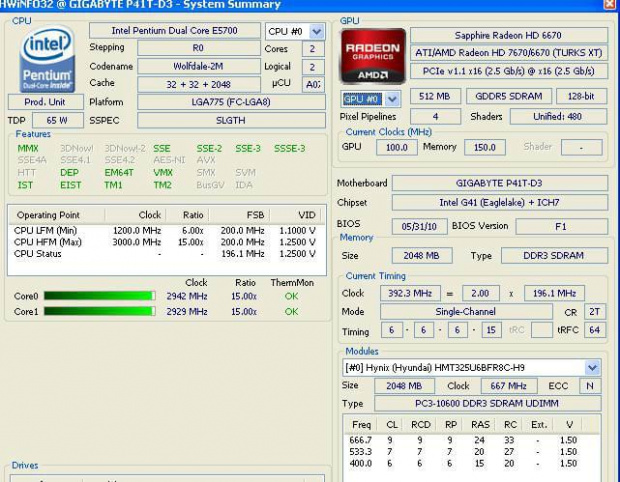Click the TDP 65 W field
The width and height of the screenshot is (620, 482).
[58, 120]
